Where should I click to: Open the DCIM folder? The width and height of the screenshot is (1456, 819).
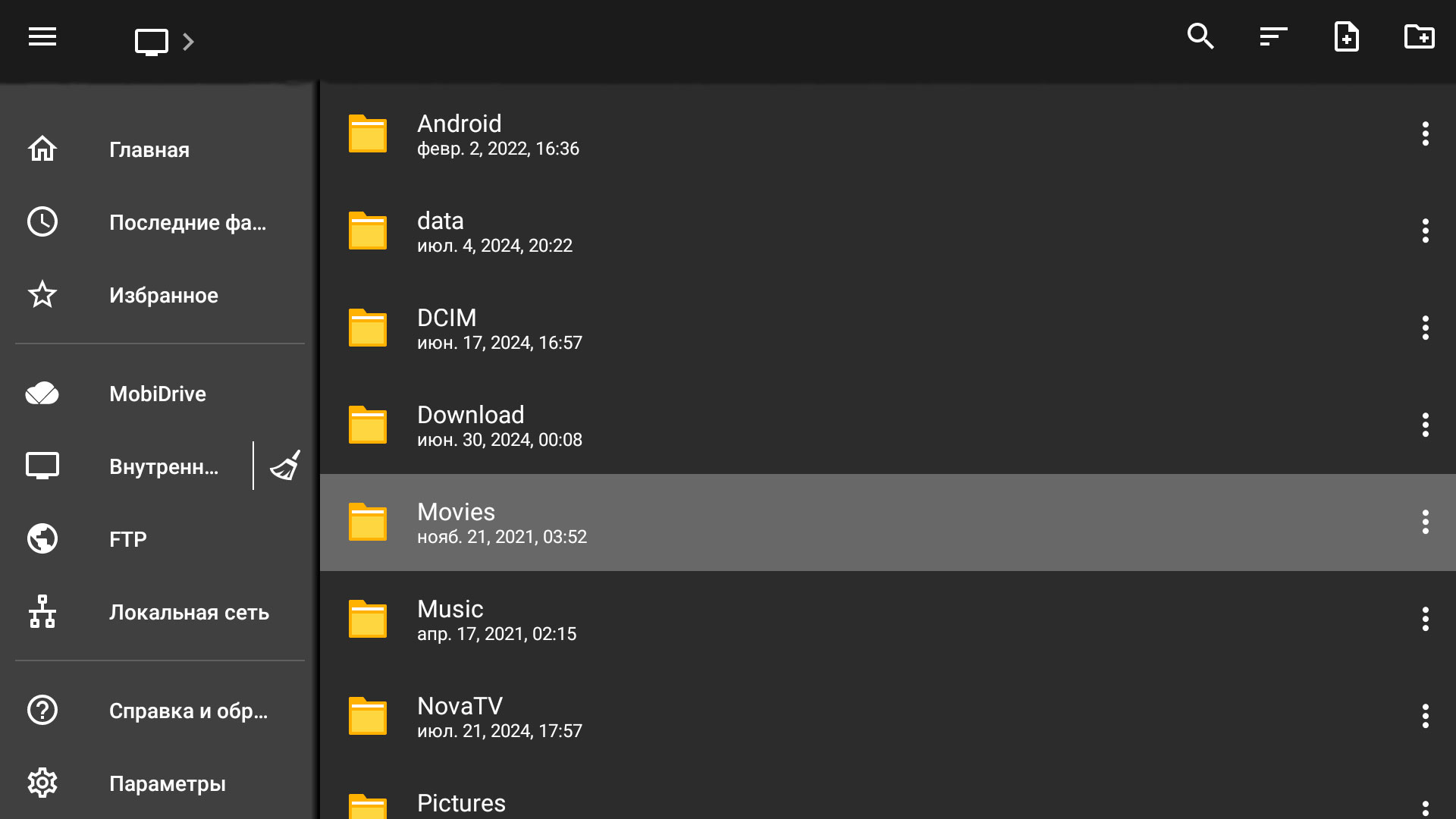point(887,328)
